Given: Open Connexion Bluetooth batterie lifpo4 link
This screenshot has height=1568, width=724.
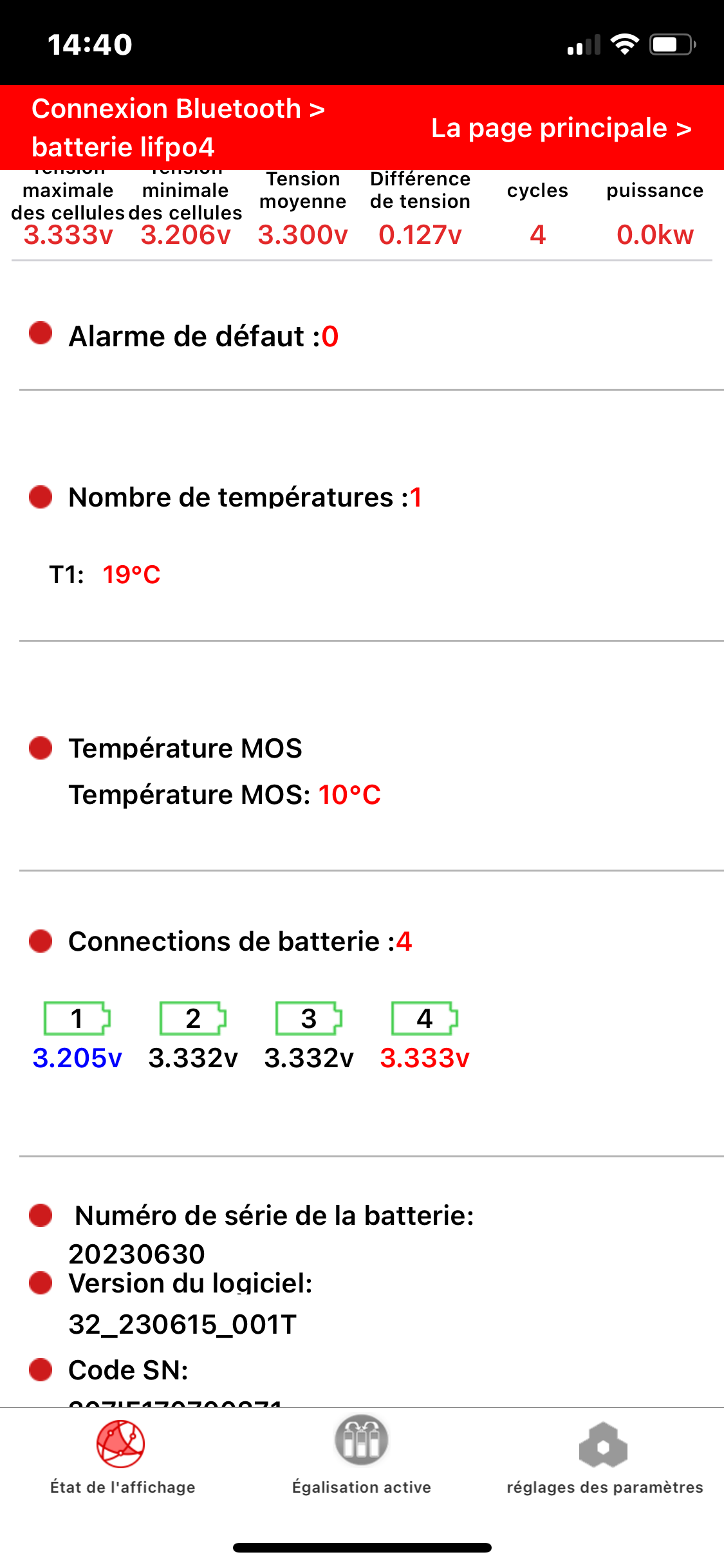Looking at the screenshot, I should tap(178, 127).
